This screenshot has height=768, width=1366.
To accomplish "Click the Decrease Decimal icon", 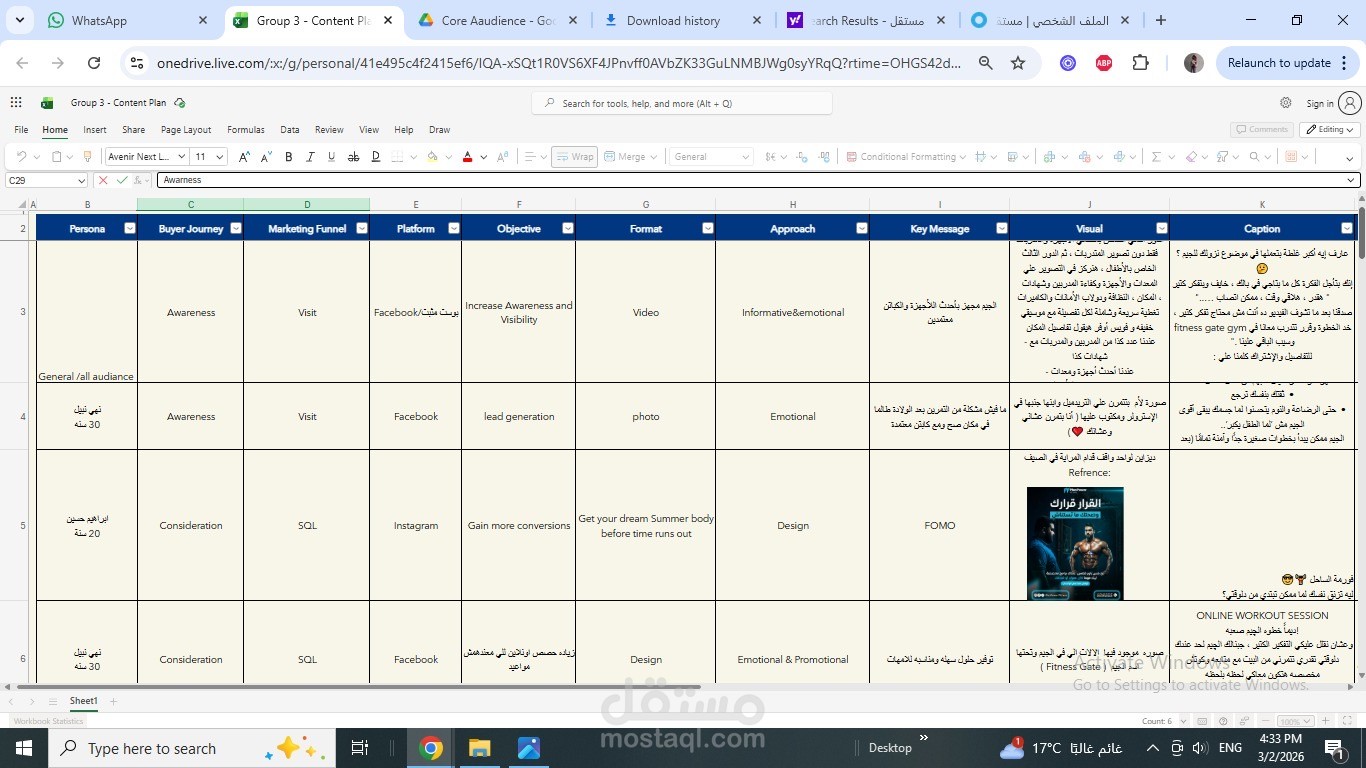I will click(x=825, y=156).
